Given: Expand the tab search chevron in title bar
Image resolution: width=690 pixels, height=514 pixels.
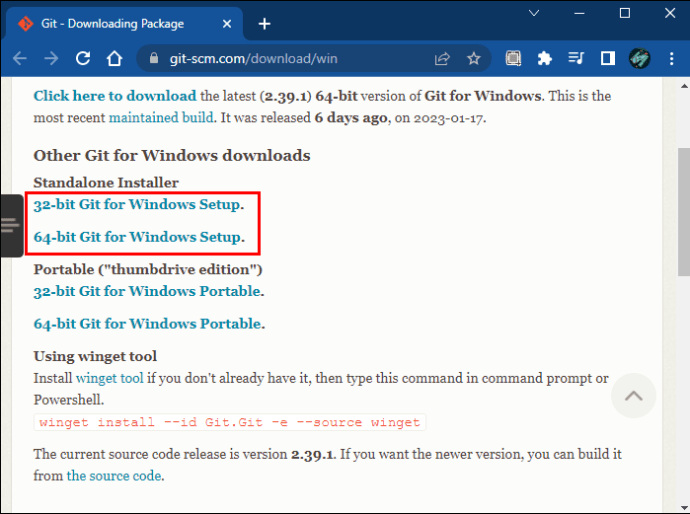Looking at the screenshot, I should [x=534, y=13].
